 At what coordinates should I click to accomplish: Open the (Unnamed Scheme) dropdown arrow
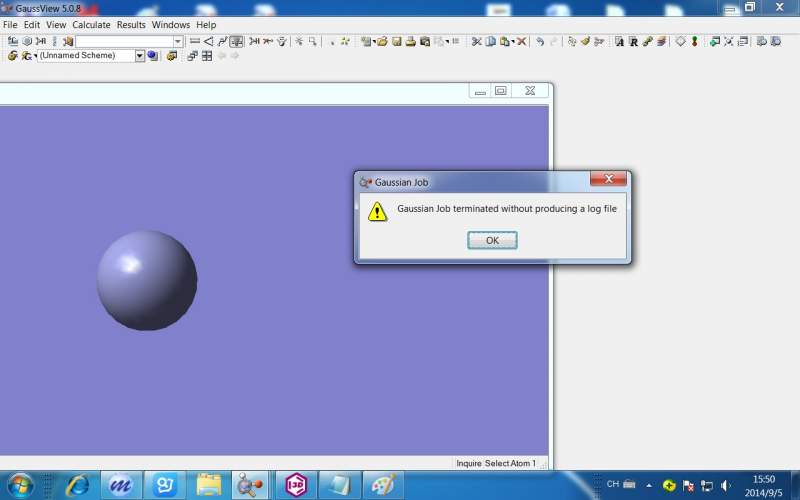(x=139, y=56)
